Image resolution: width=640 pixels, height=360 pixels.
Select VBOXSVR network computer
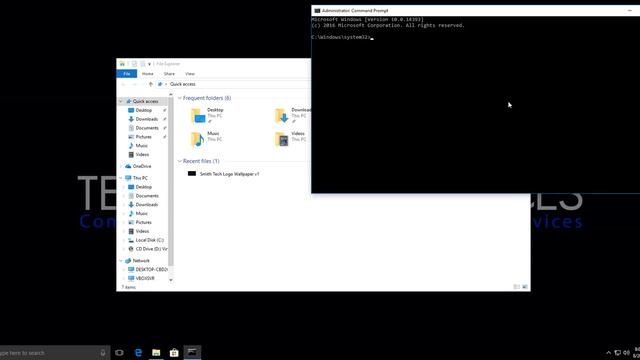click(x=145, y=278)
